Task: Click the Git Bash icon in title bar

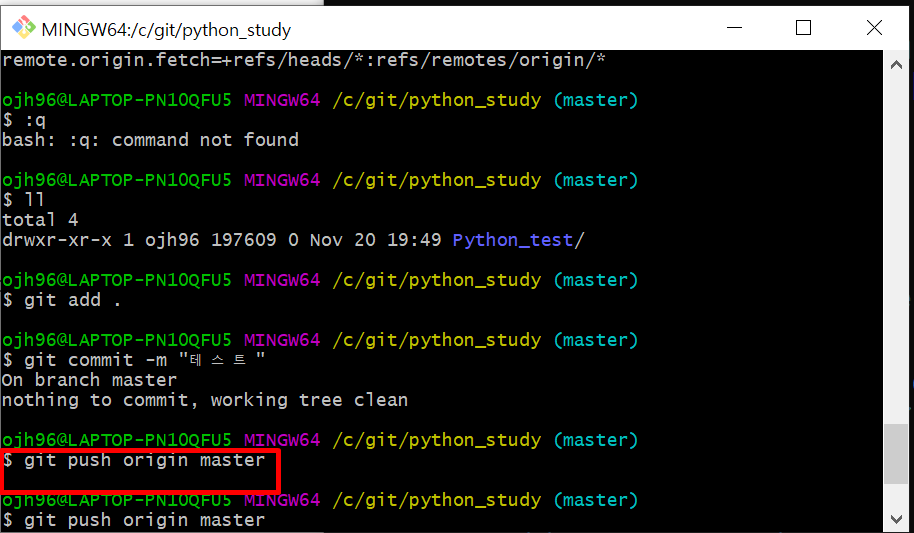Action: coord(23,27)
